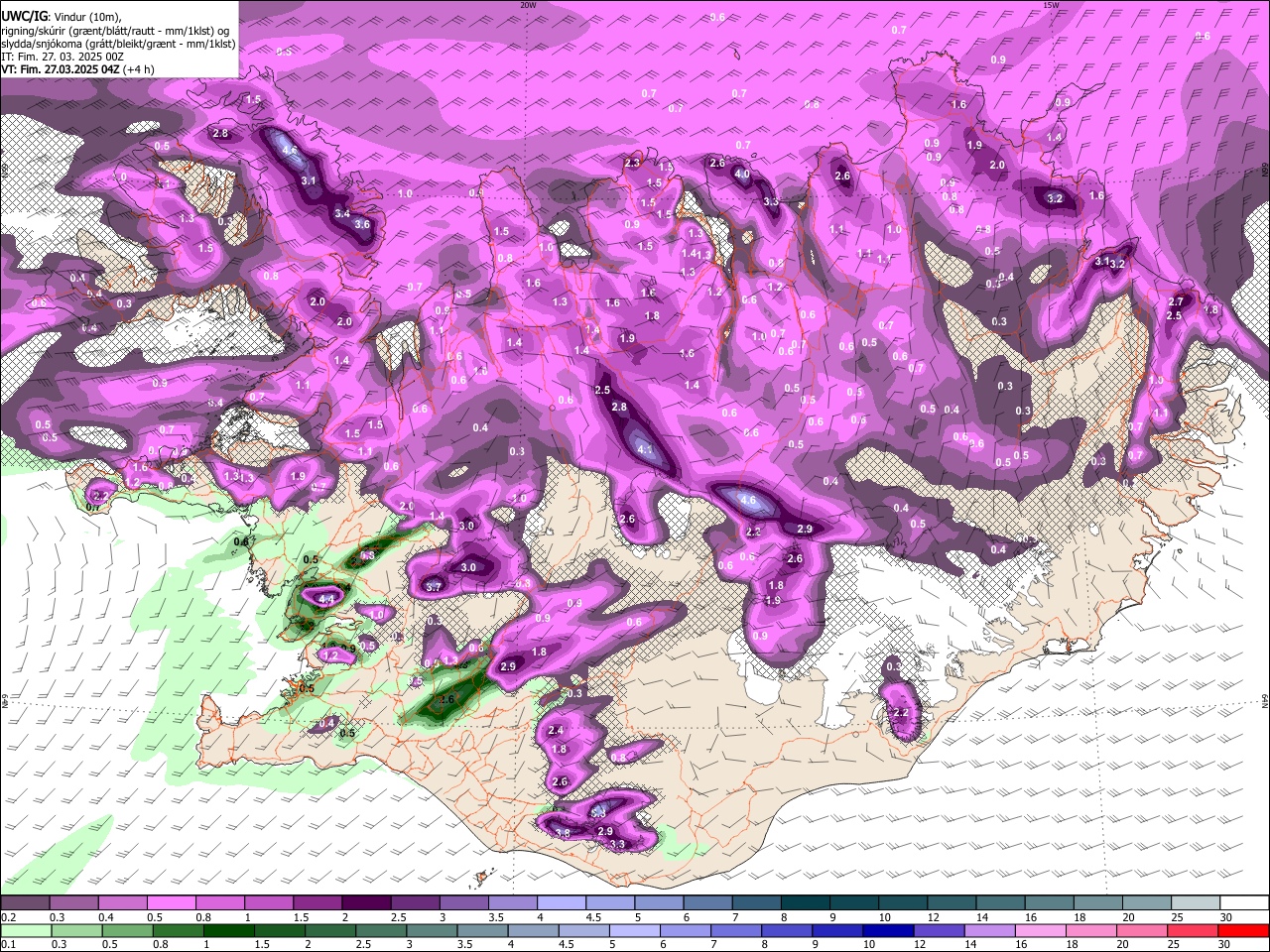Select white snow swatch above 30
Image resolution: width=1270 pixels, height=952 pixels.
1244,903
